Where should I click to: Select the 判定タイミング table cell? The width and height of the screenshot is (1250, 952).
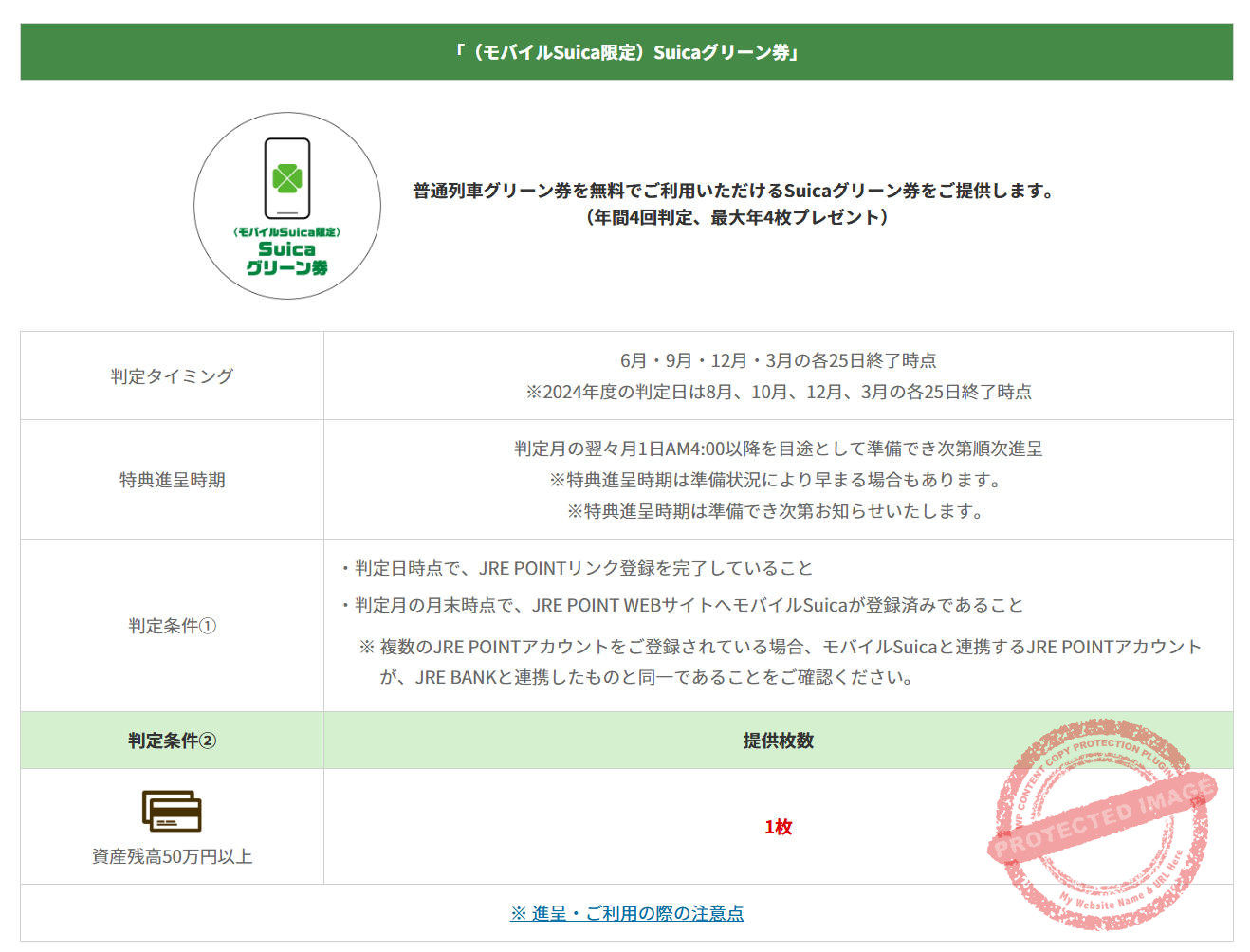point(171,375)
